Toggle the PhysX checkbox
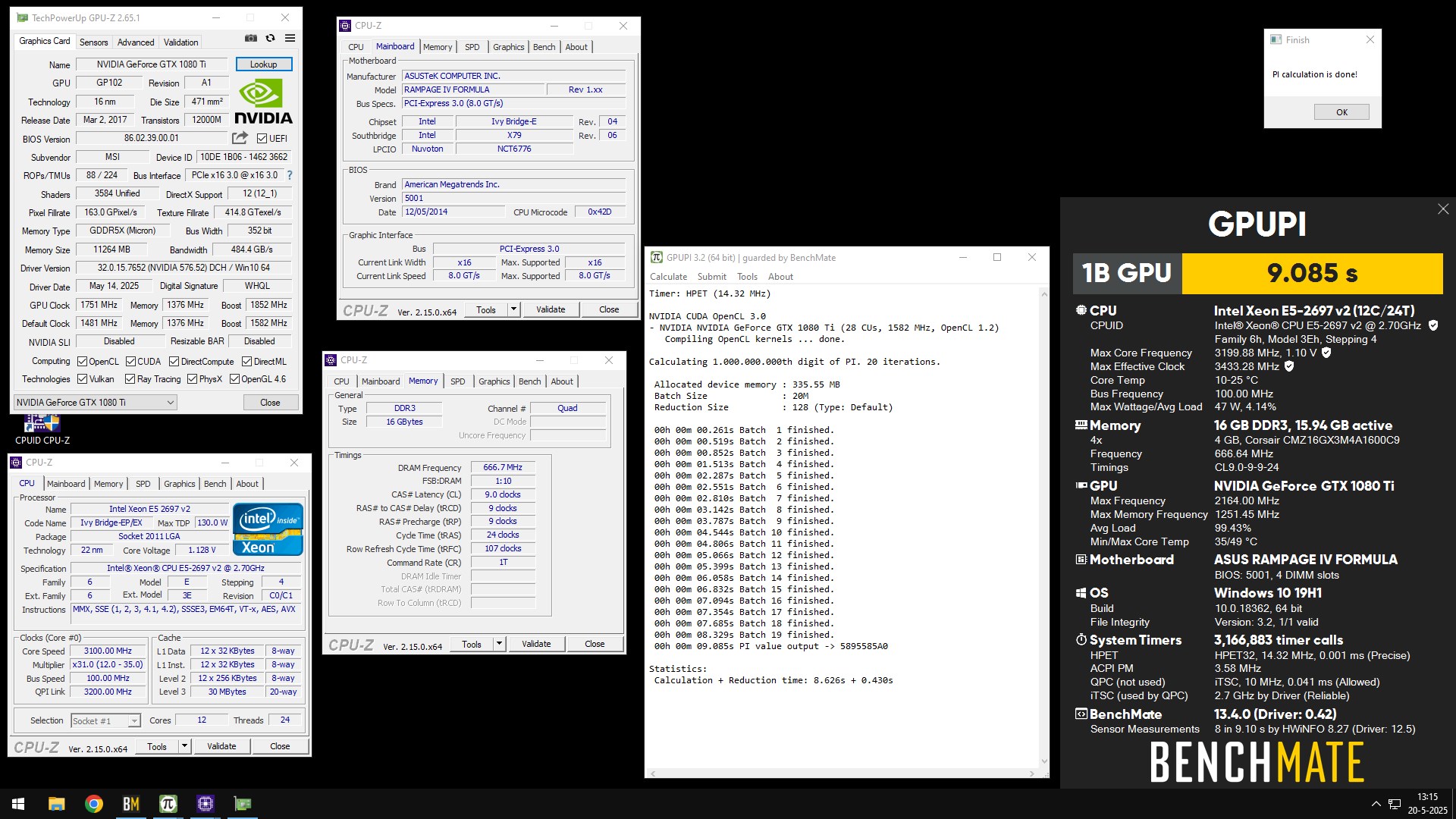 pos(192,379)
